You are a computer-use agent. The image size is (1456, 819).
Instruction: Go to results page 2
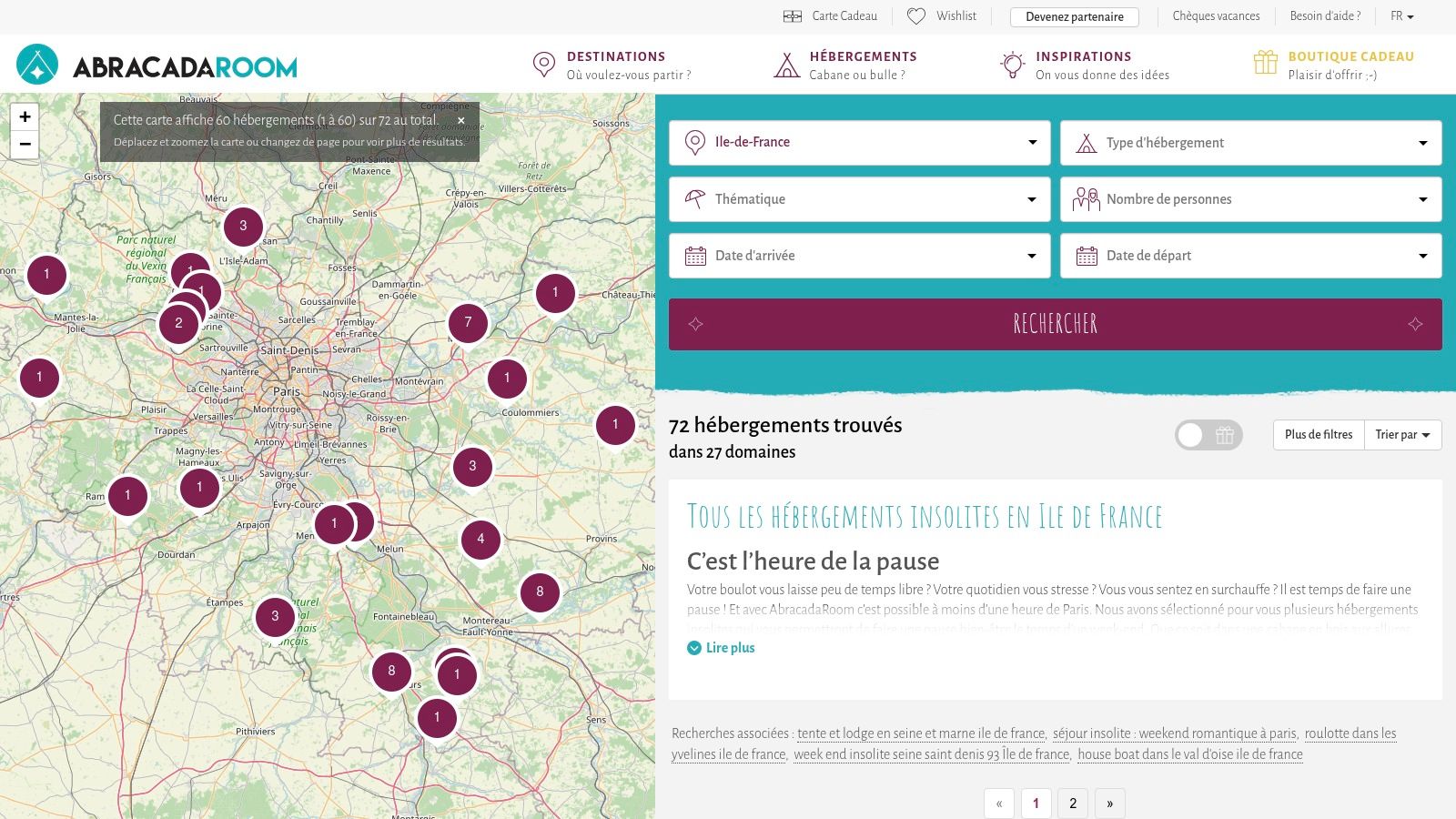pos(1073,804)
